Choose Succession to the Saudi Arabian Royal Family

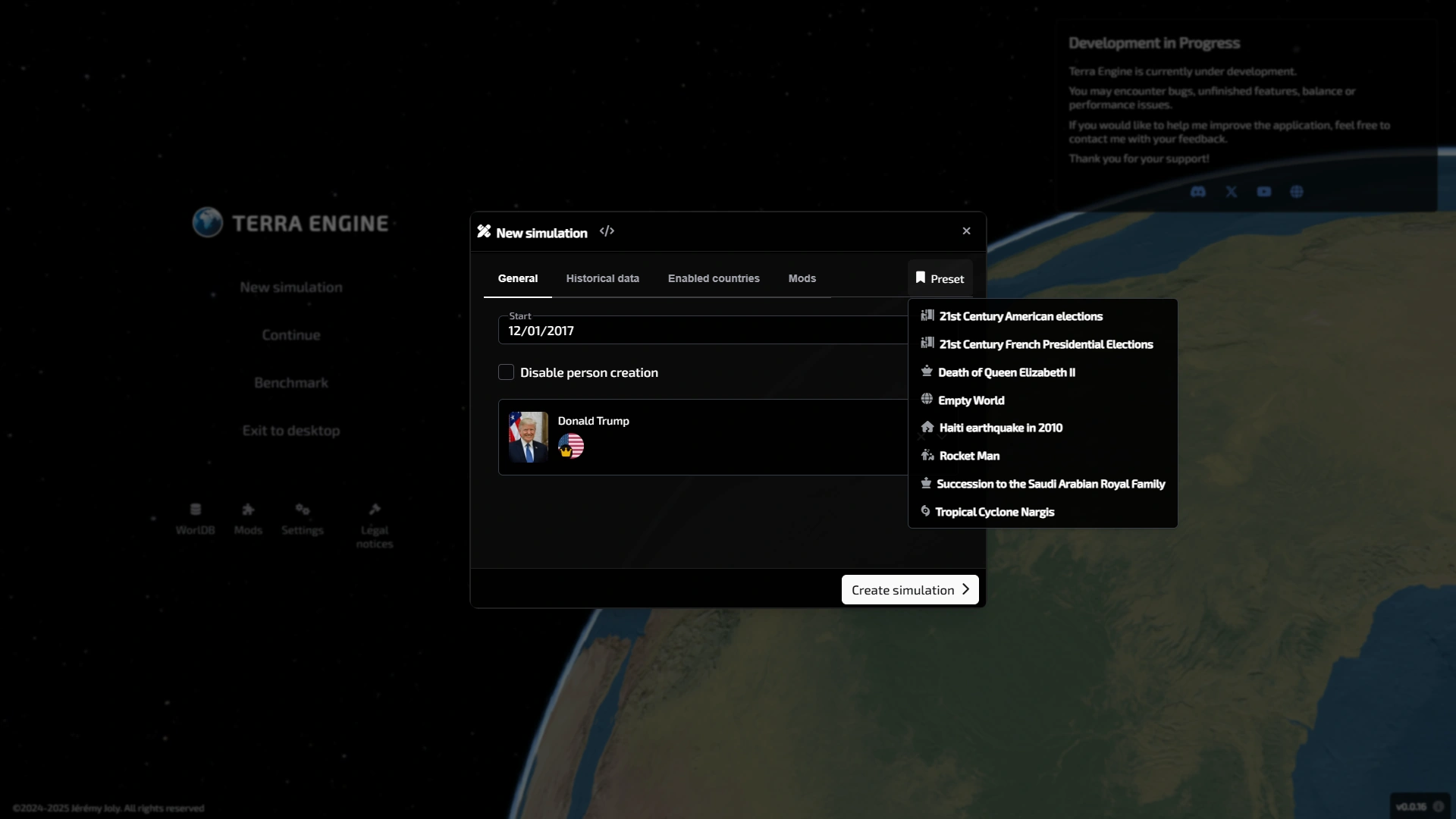1043,484
